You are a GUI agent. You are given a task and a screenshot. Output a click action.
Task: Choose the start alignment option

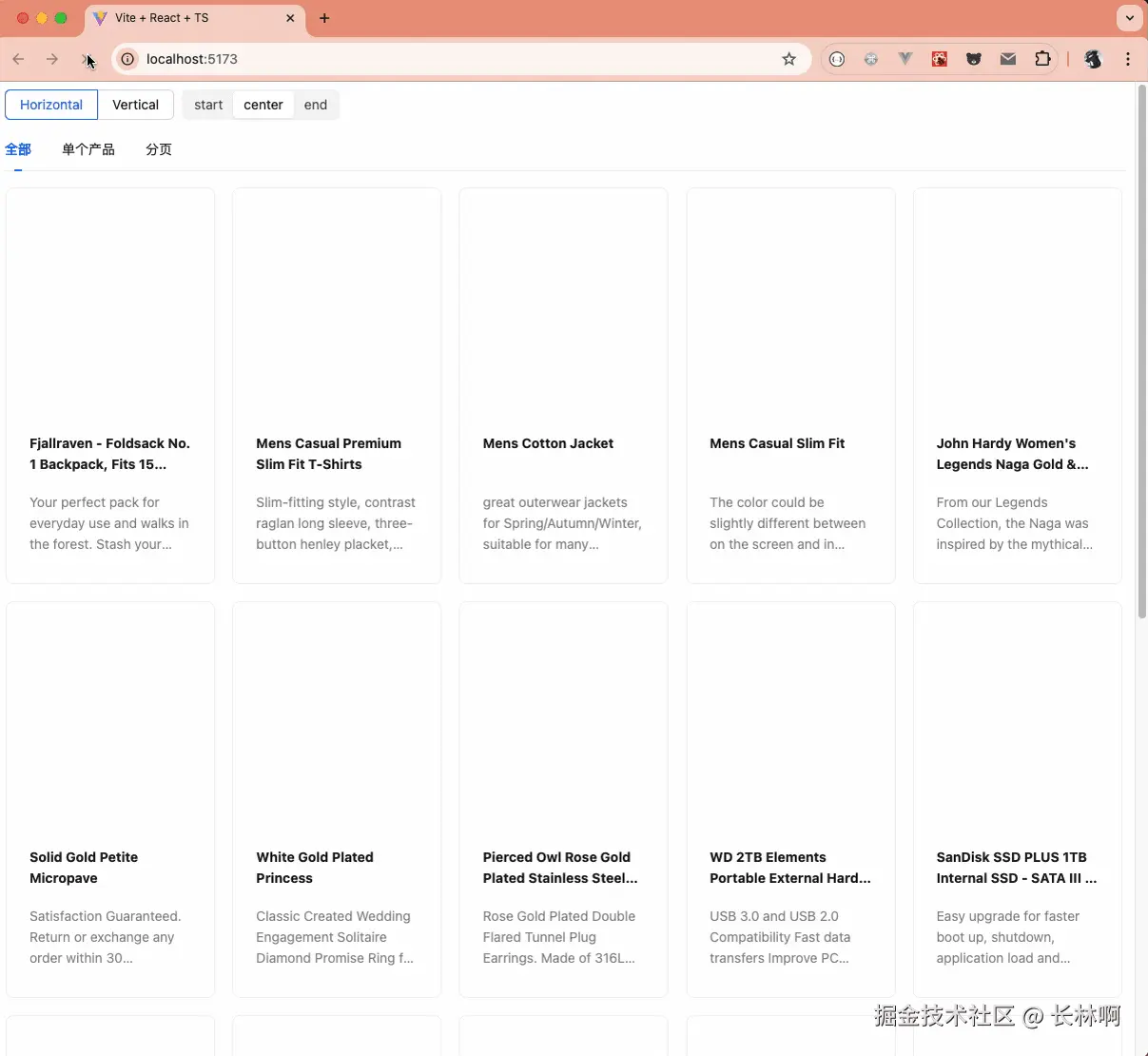tap(208, 105)
